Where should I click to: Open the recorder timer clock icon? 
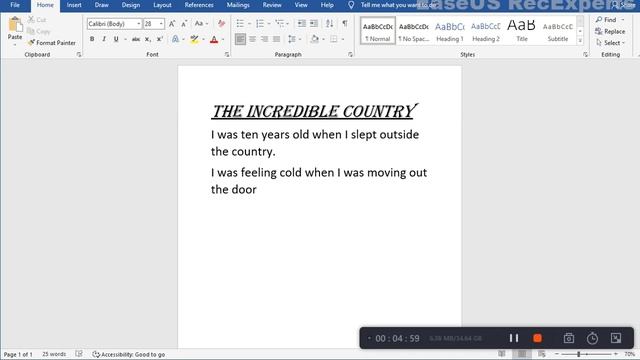tap(592, 338)
